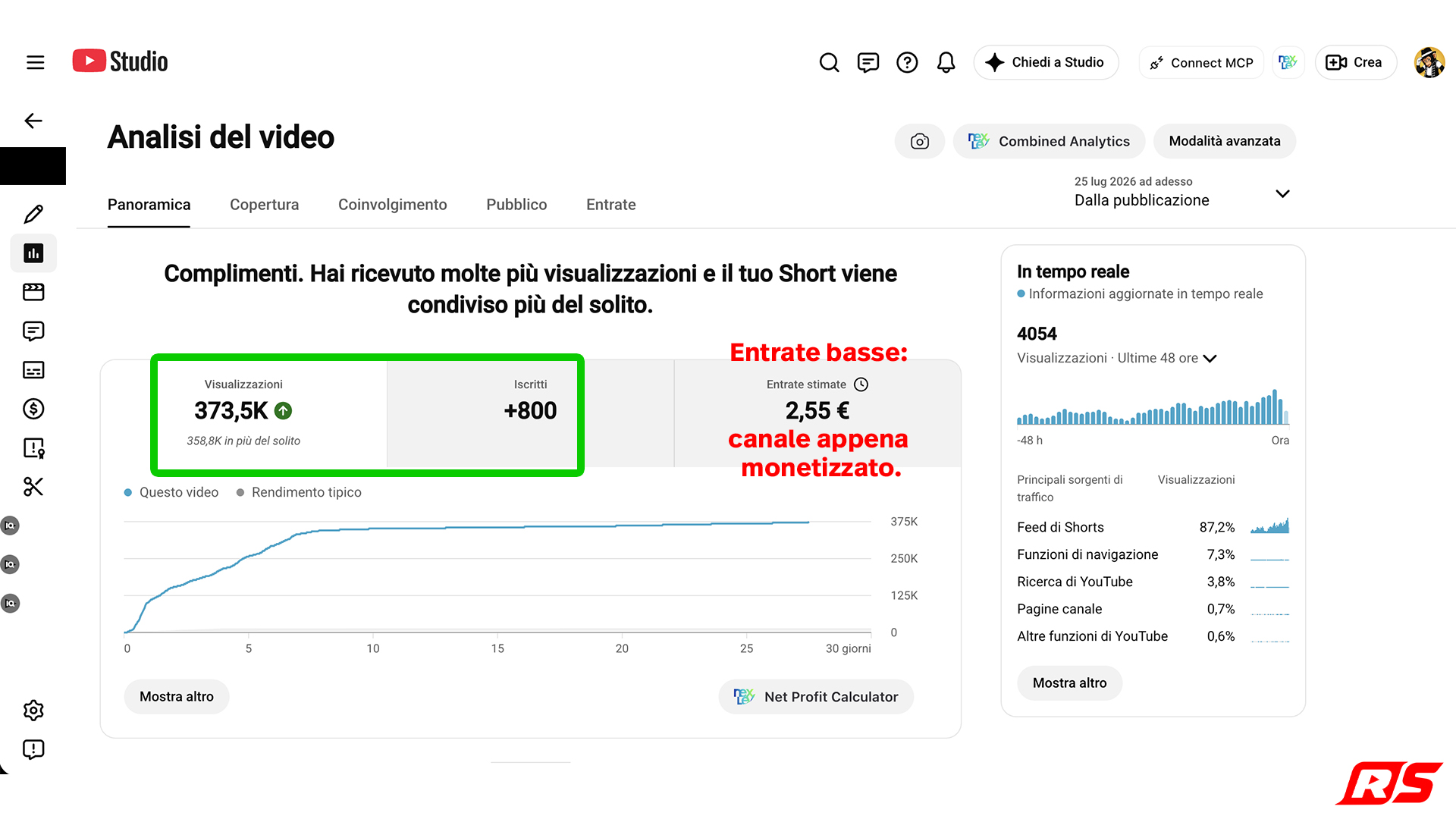Go back with the left arrow
1456x819 pixels.
click(33, 121)
